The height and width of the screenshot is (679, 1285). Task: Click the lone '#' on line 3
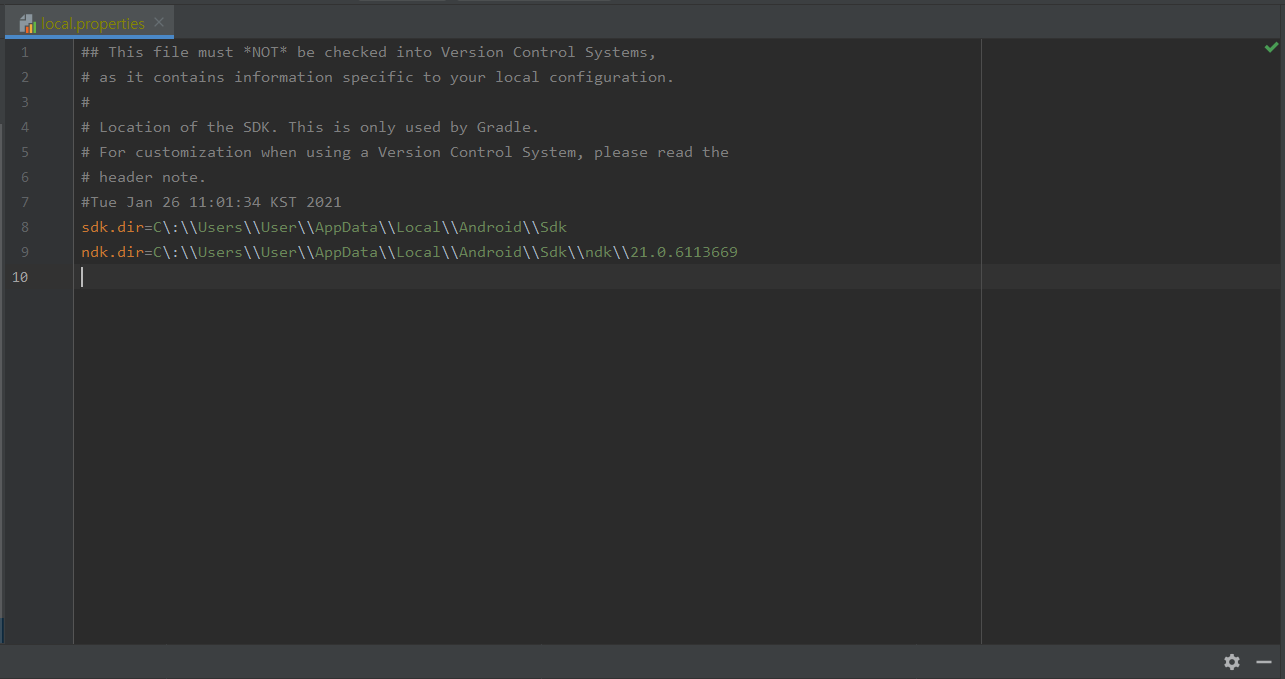86,102
